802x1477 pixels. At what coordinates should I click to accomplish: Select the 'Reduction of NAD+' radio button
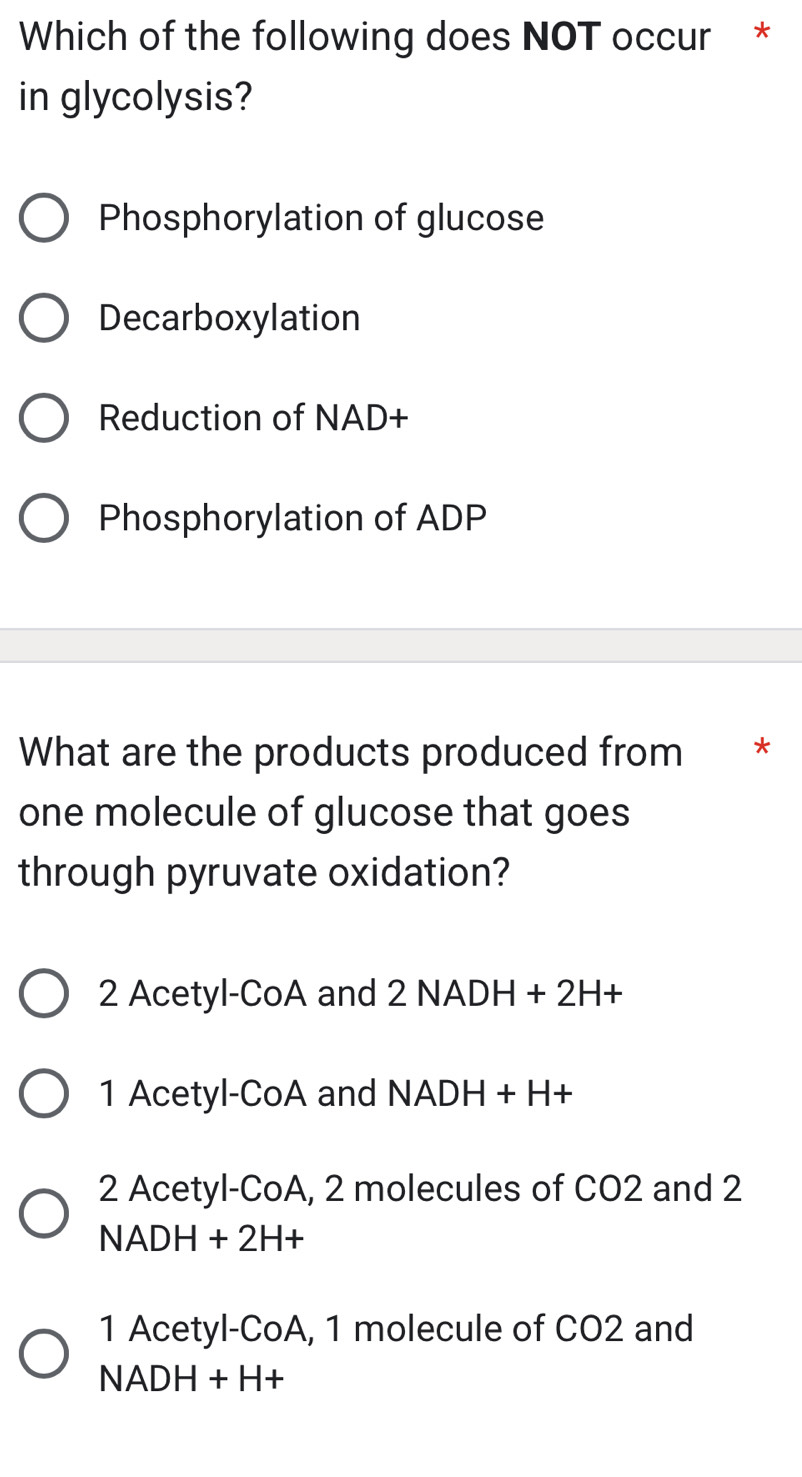(x=43, y=417)
